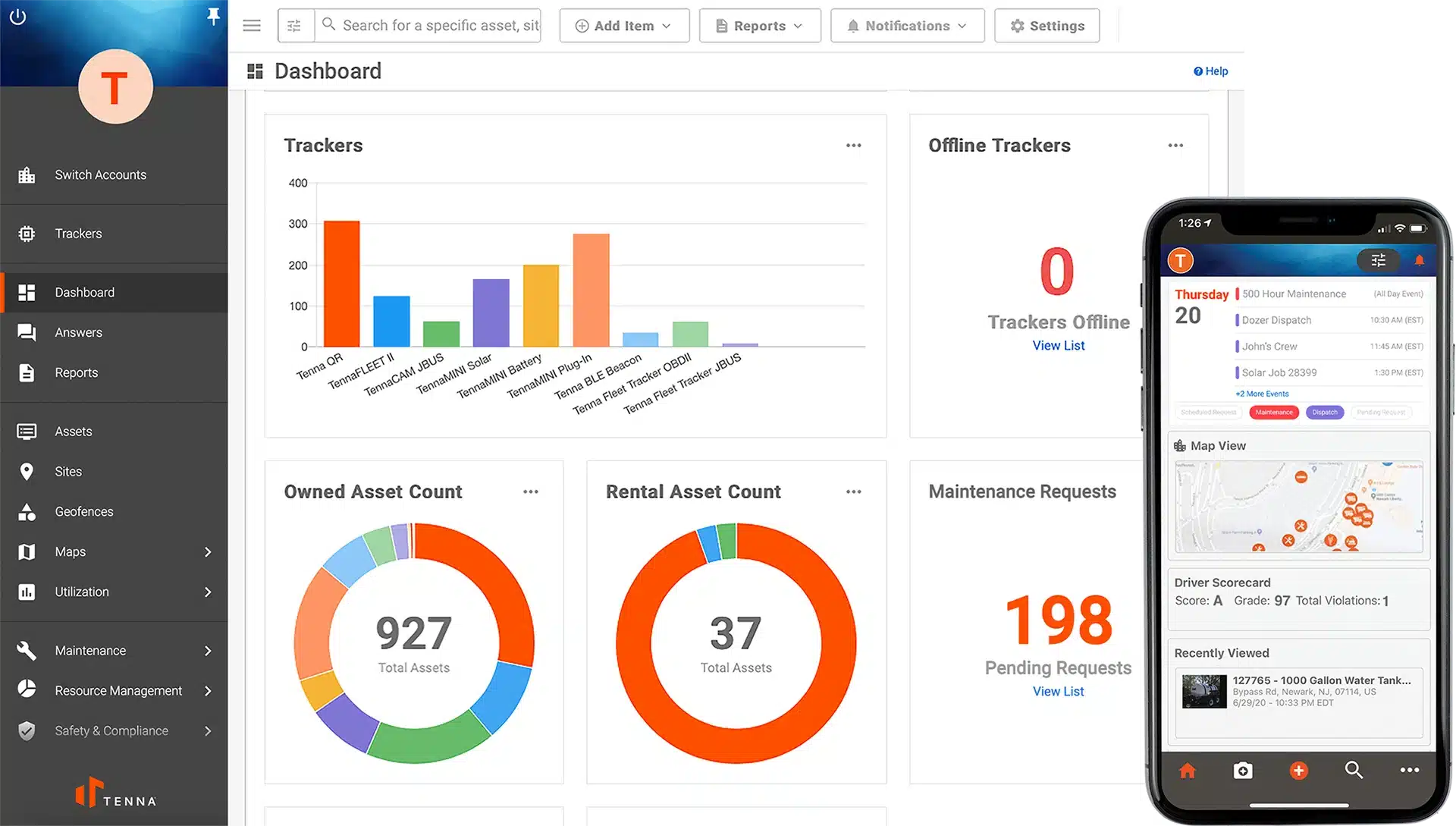Tap +2 More Events on phone
This screenshot has width=1456, height=826.
pyautogui.click(x=1262, y=394)
